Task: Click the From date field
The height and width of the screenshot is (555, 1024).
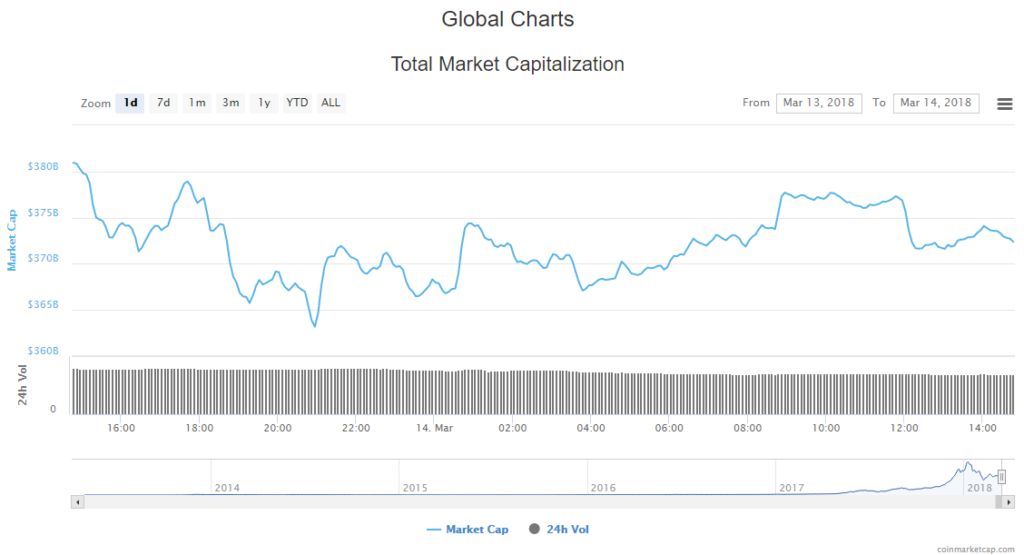Action: click(x=818, y=103)
